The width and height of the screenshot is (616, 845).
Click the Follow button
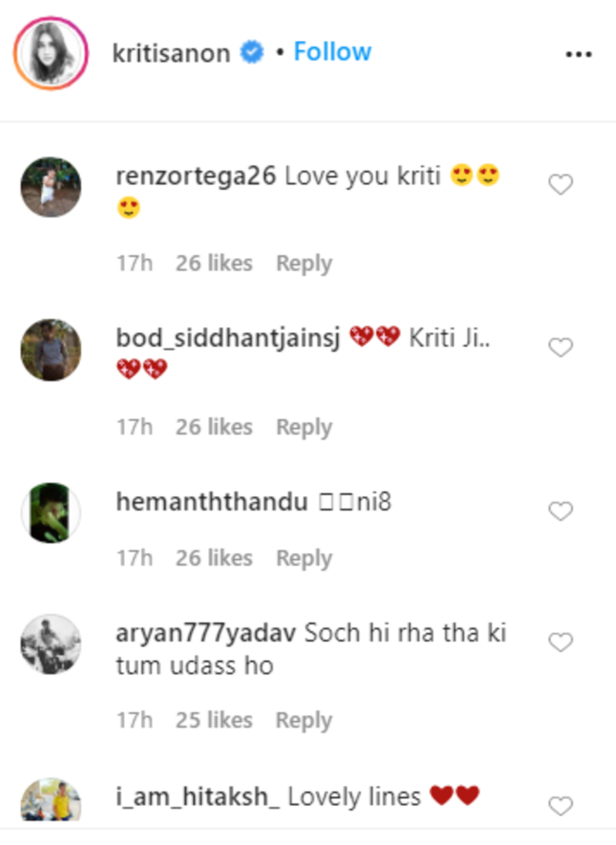[332, 52]
